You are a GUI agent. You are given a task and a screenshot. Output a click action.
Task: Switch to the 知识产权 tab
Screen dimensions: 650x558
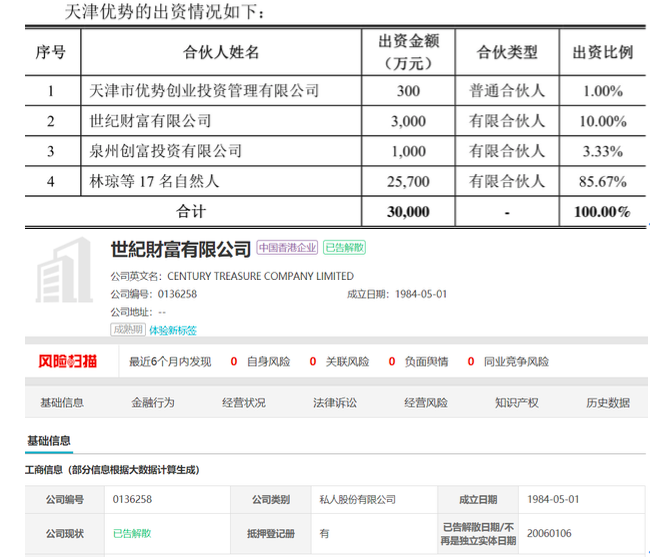click(517, 403)
